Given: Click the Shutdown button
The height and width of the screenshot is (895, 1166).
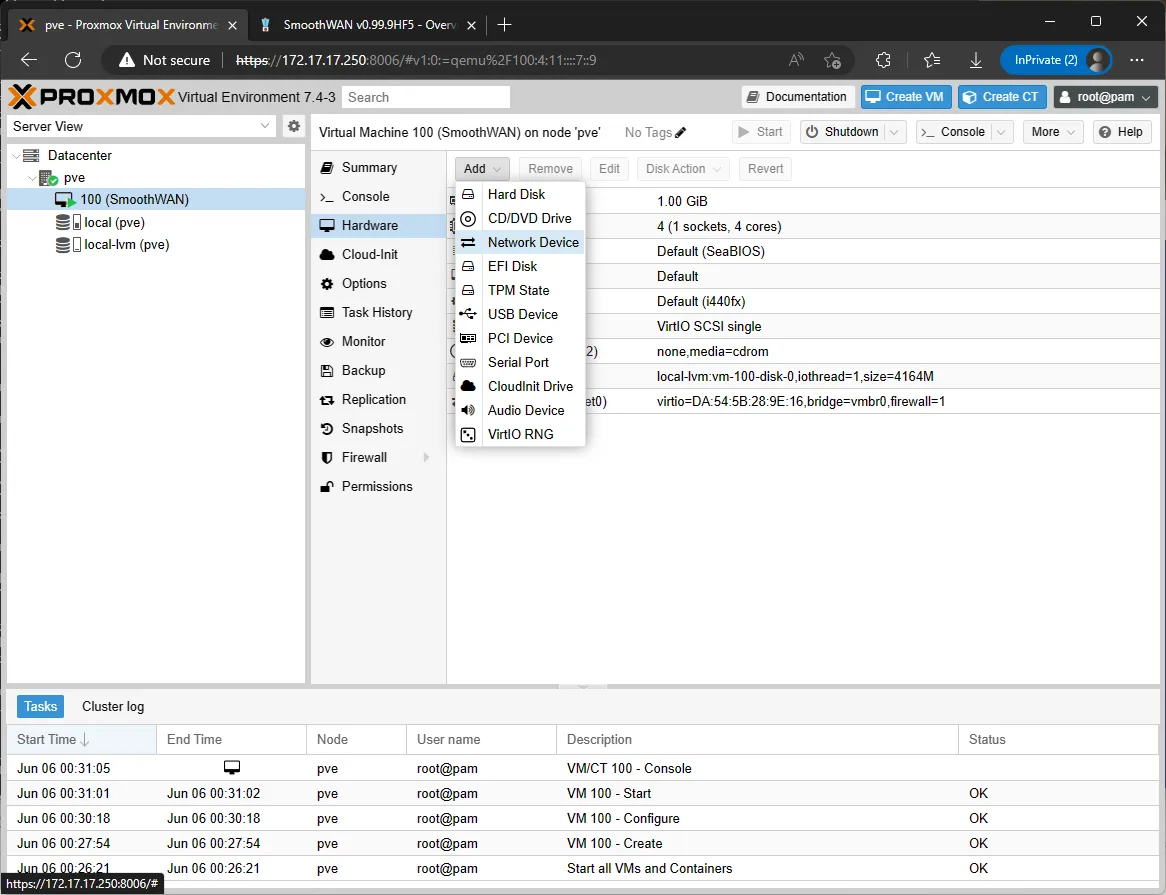Looking at the screenshot, I should [843, 132].
